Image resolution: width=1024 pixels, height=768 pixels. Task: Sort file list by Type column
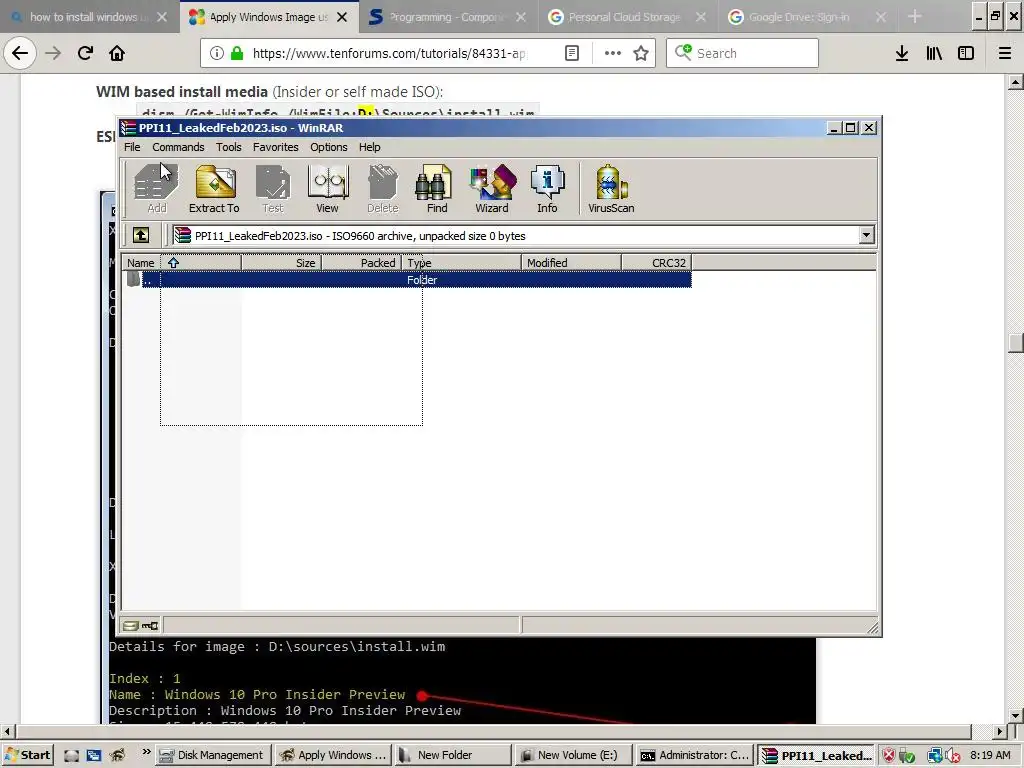[461, 263]
